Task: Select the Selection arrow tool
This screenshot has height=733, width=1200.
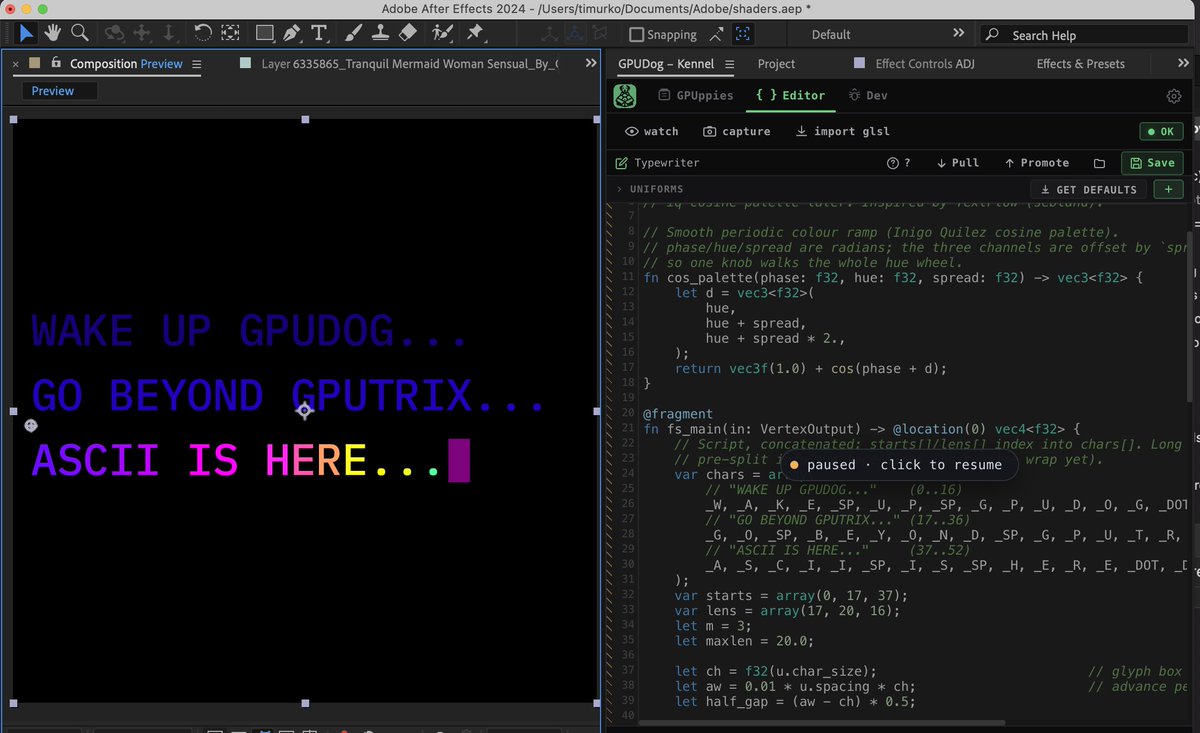Action: point(26,33)
